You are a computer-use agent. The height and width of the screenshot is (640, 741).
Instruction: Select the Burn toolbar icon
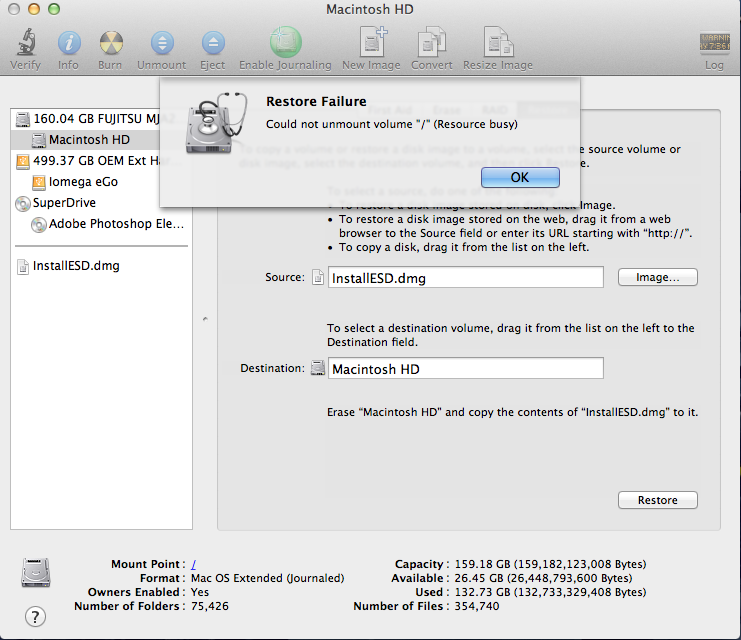pyautogui.click(x=111, y=43)
